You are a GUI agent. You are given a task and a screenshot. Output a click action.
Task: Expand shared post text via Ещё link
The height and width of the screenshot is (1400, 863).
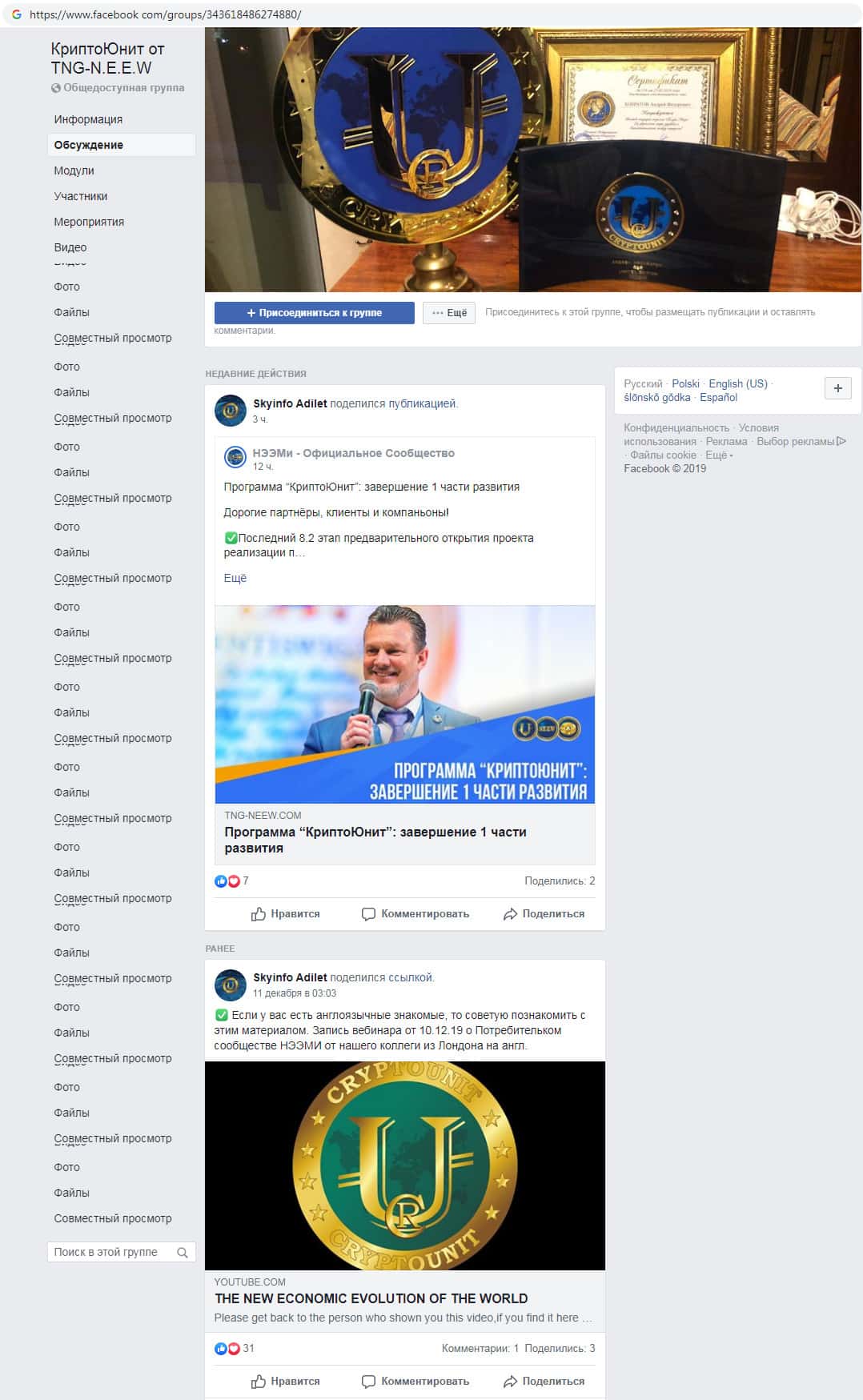(235, 578)
